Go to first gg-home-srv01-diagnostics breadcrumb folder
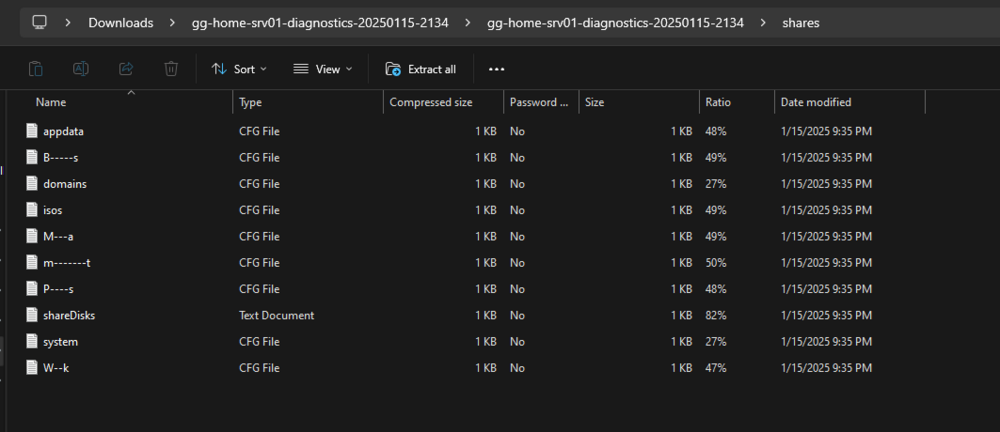 pos(320,23)
